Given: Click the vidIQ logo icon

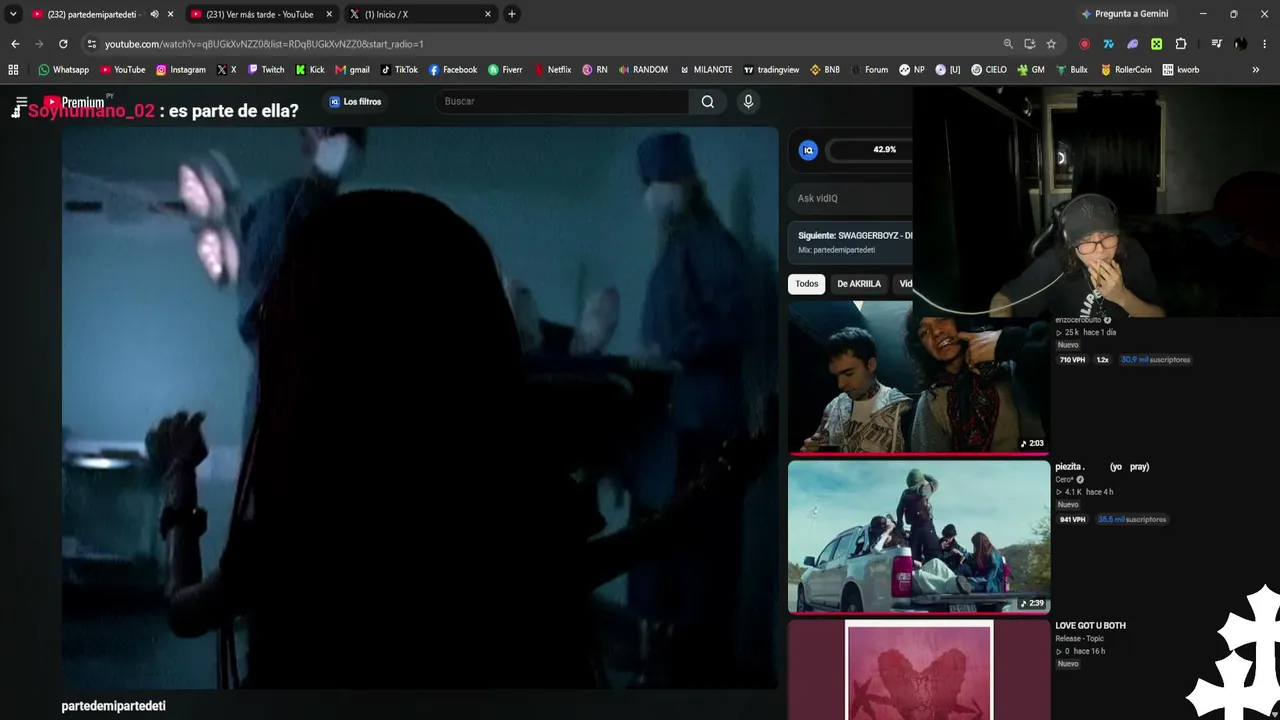Looking at the screenshot, I should click(808, 150).
